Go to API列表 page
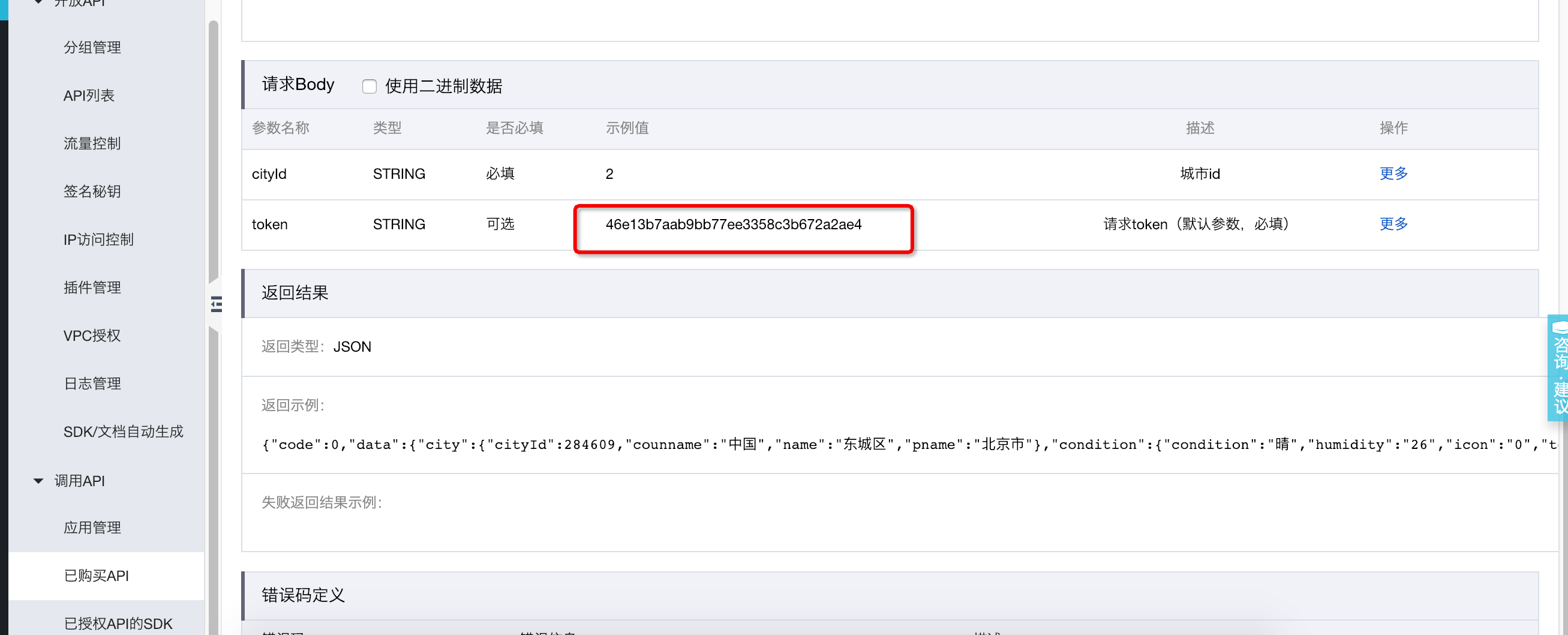Image resolution: width=1568 pixels, height=635 pixels. [89, 95]
